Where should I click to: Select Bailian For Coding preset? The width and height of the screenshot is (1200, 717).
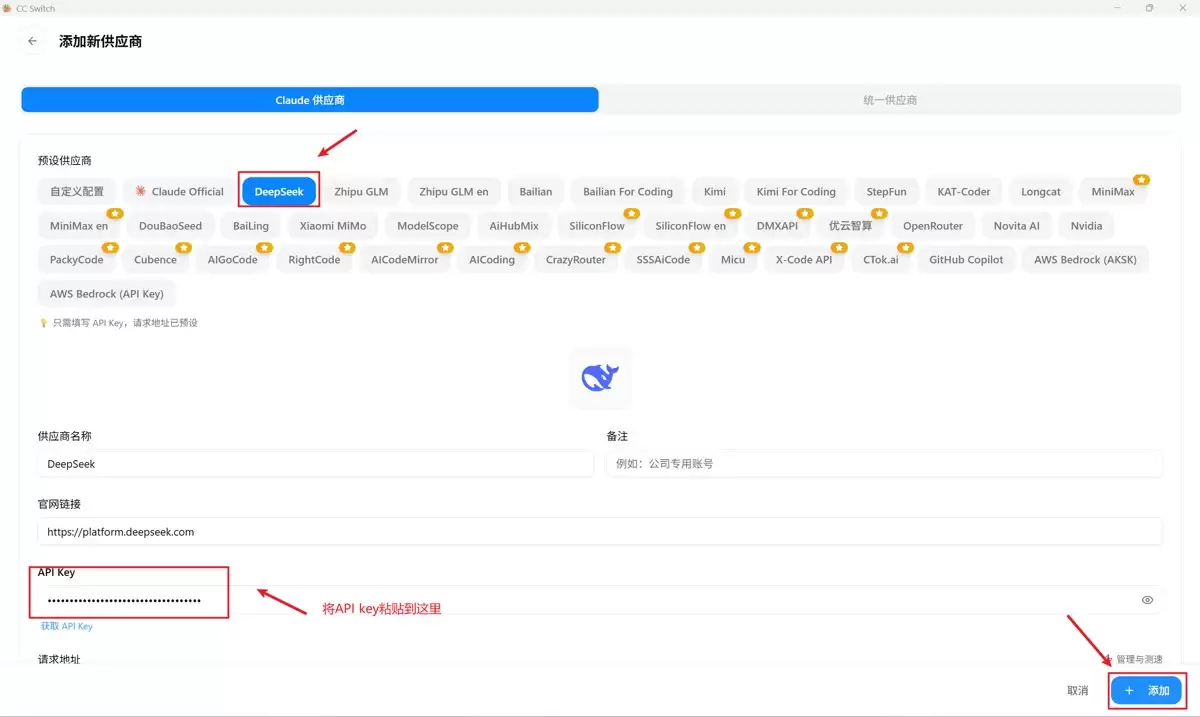pyautogui.click(x=628, y=191)
